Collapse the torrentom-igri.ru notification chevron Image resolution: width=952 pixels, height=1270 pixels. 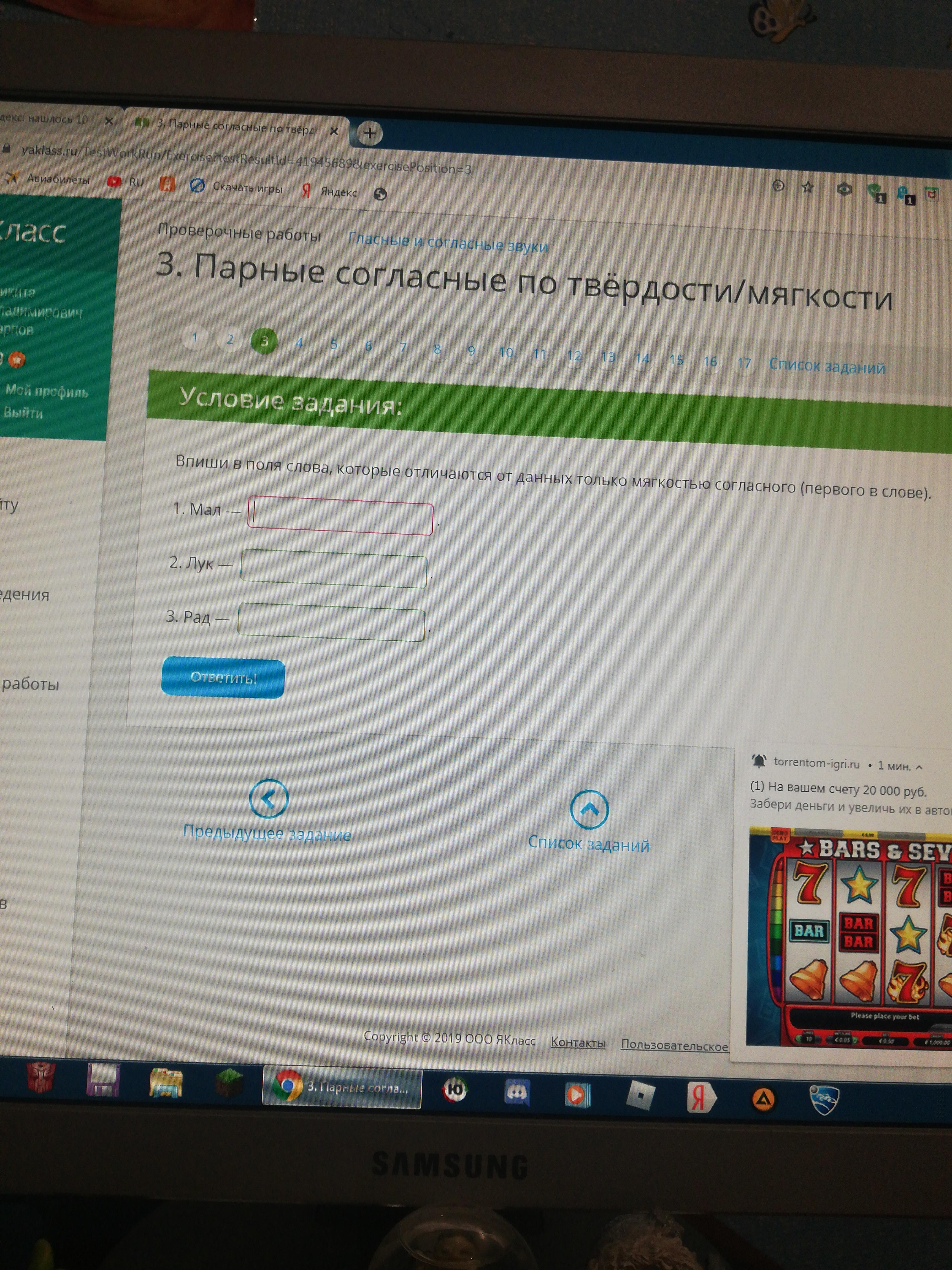coord(919,768)
